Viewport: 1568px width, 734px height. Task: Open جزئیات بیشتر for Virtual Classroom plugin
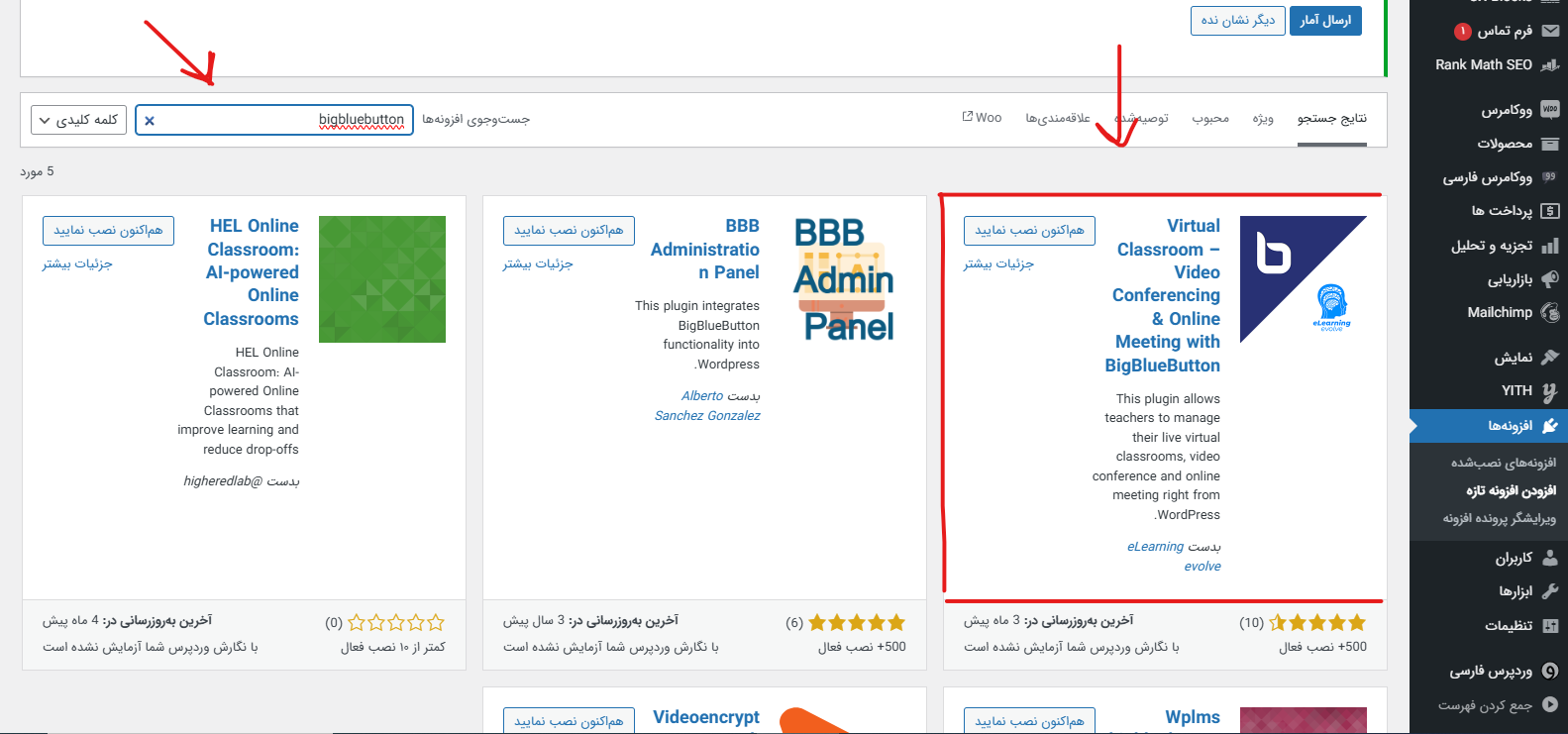(x=998, y=264)
